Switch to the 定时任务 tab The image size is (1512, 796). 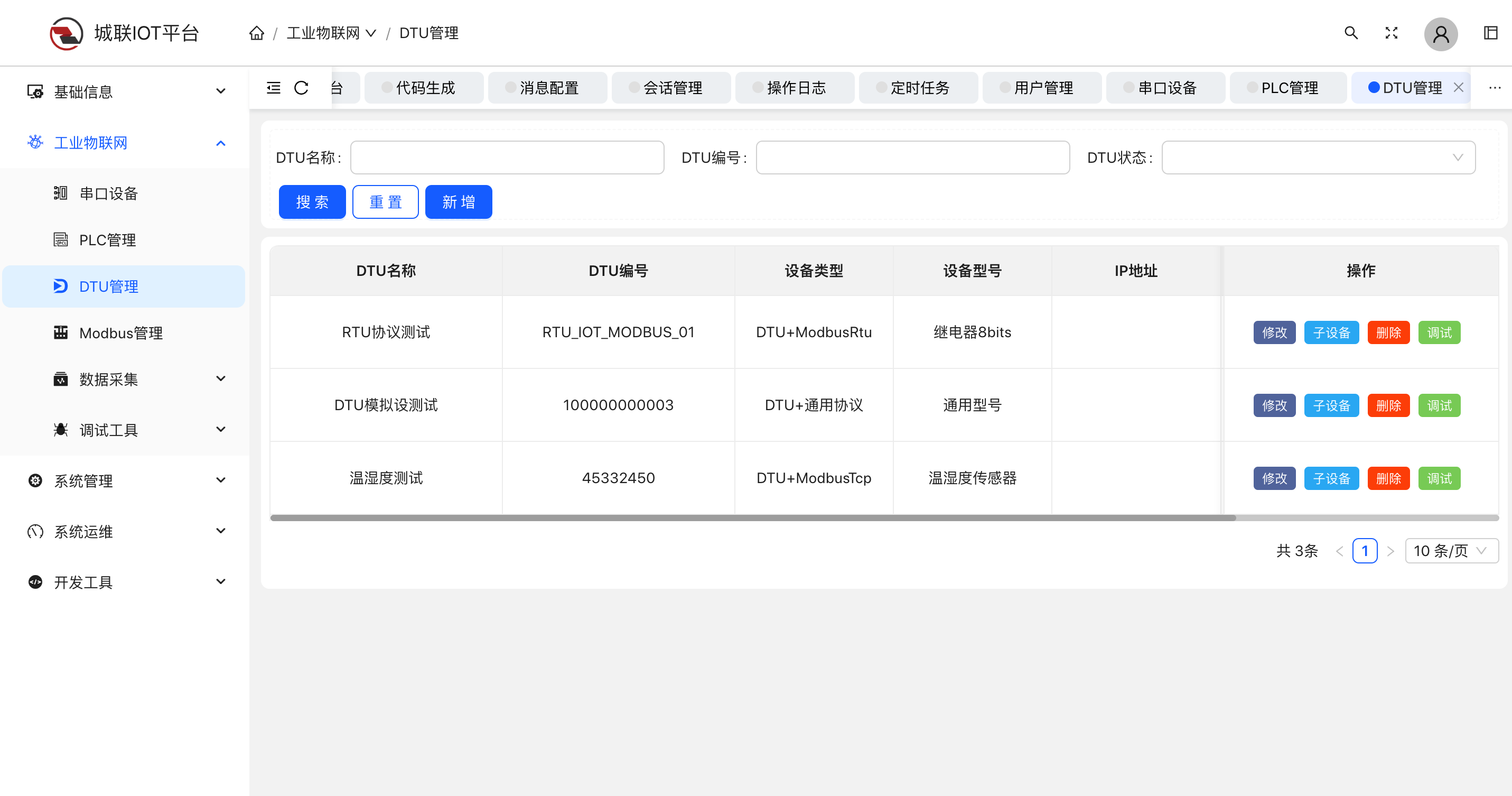click(x=919, y=88)
